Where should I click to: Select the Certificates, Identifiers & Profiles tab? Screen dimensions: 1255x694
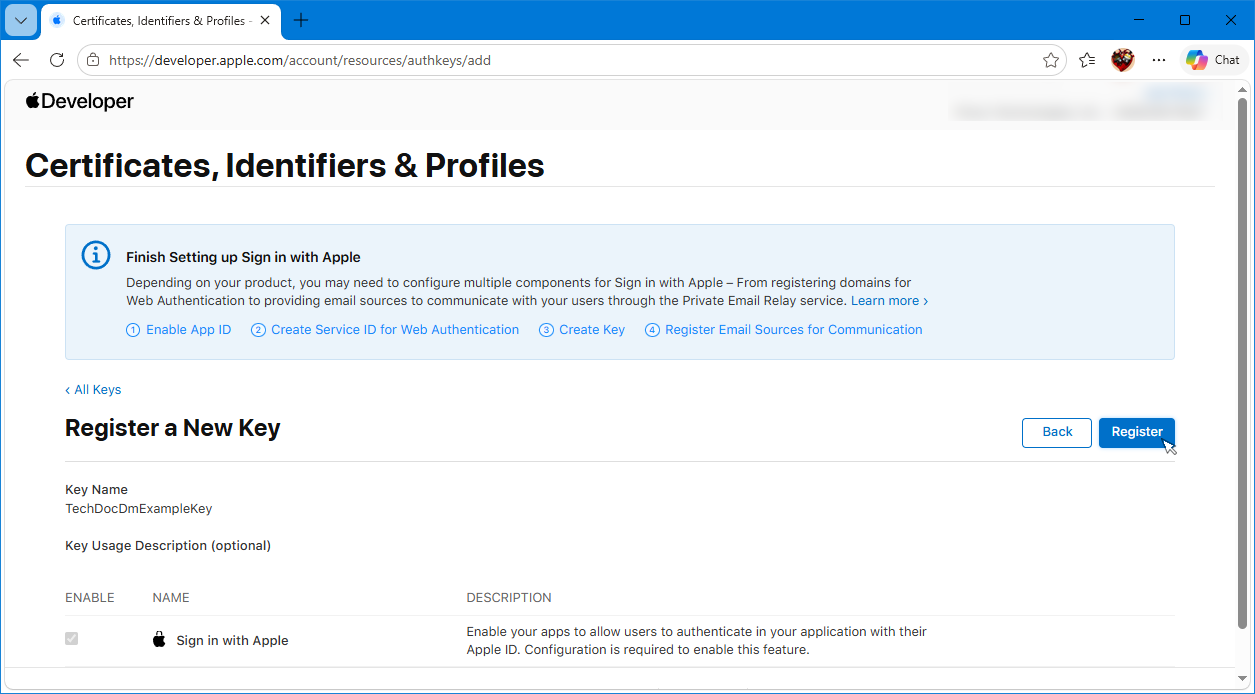[x=159, y=21]
